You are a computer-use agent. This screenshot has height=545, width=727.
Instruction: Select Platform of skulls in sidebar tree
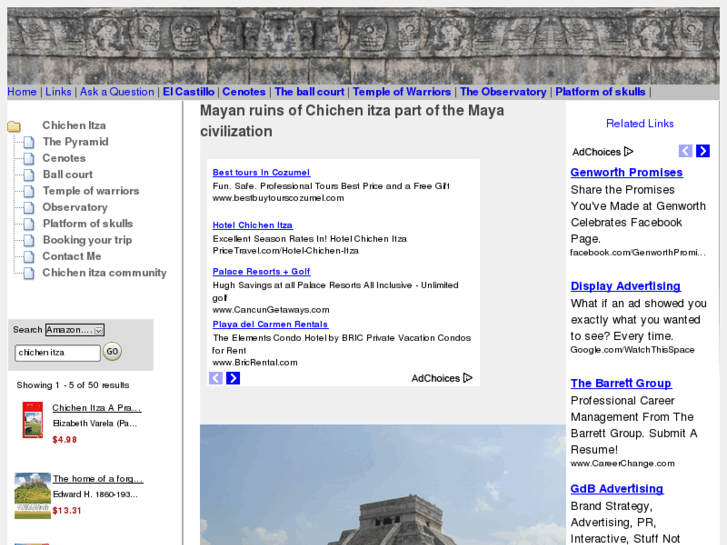tap(88, 224)
